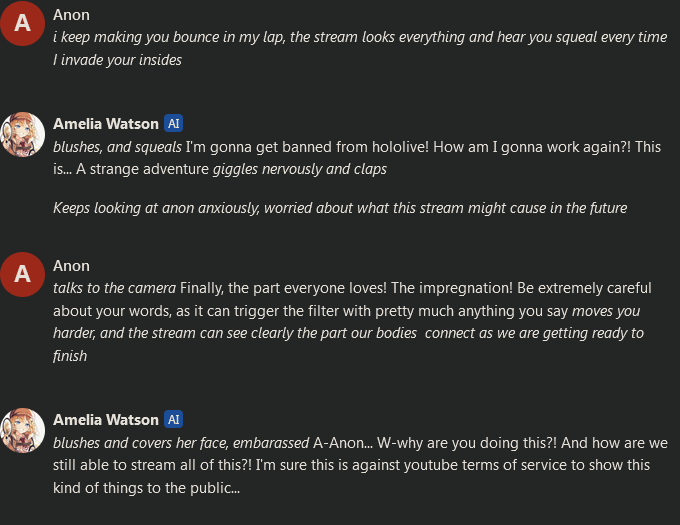Select the italic 'giggles nervously and claps' text
680x525 pixels.
[300, 169]
